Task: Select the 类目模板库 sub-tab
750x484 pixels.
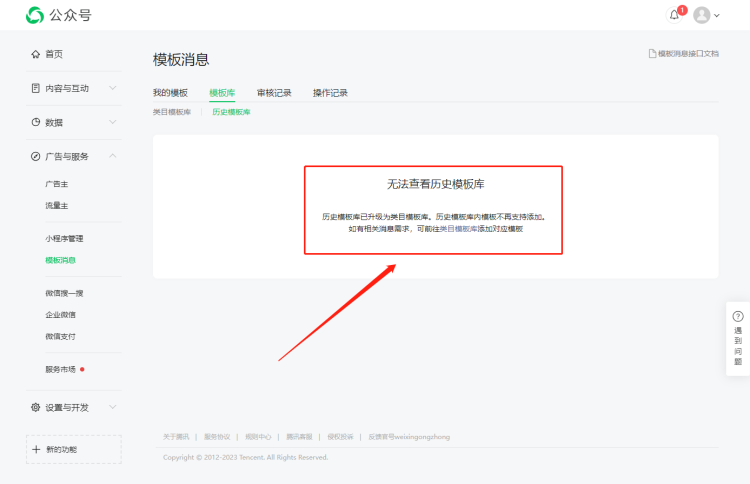Action: pos(172,112)
